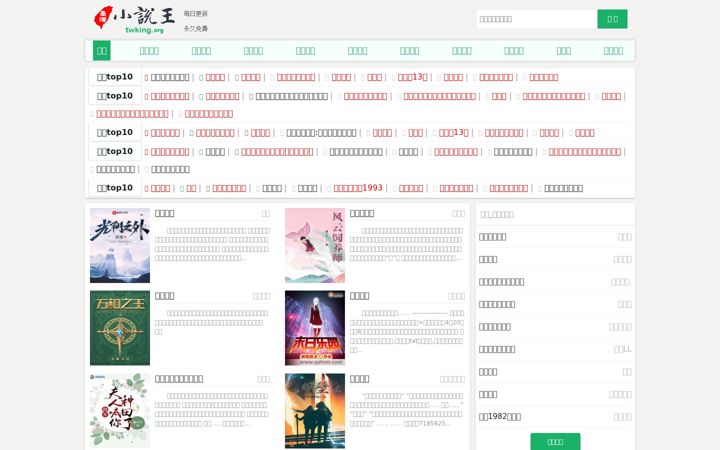Select the highlighted green home tab
This screenshot has height=450, width=720.
[101, 51]
